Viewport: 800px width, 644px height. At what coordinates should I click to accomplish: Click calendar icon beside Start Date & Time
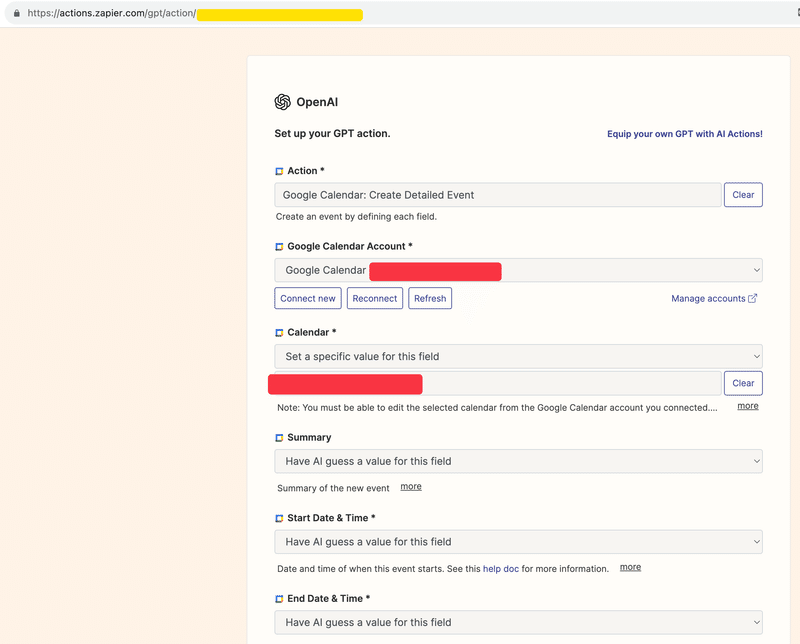pyautogui.click(x=279, y=518)
